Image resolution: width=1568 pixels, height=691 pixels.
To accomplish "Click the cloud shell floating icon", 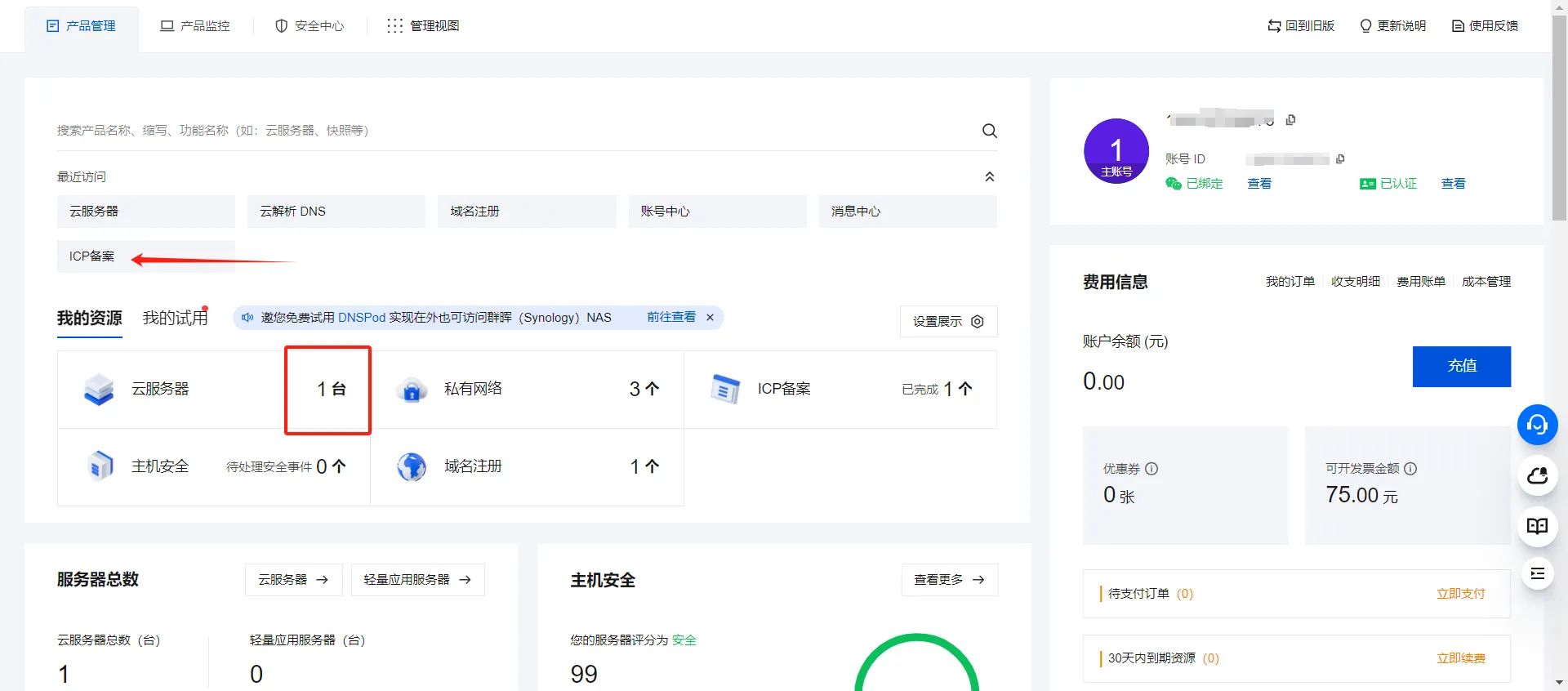I will (x=1537, y=475).
